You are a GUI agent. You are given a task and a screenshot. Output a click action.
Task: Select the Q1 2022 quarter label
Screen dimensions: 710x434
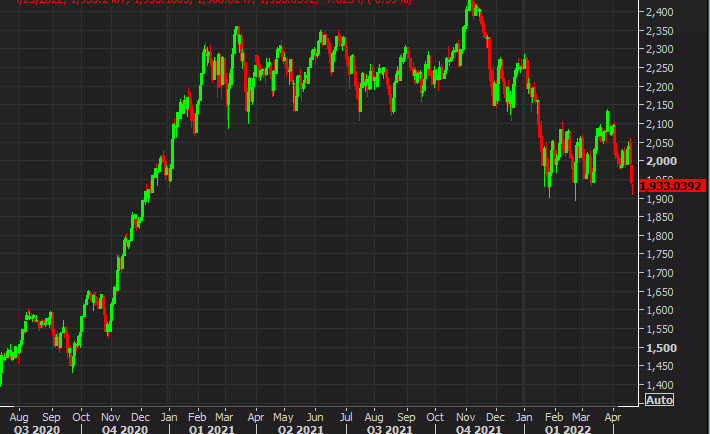coord(565,428)
